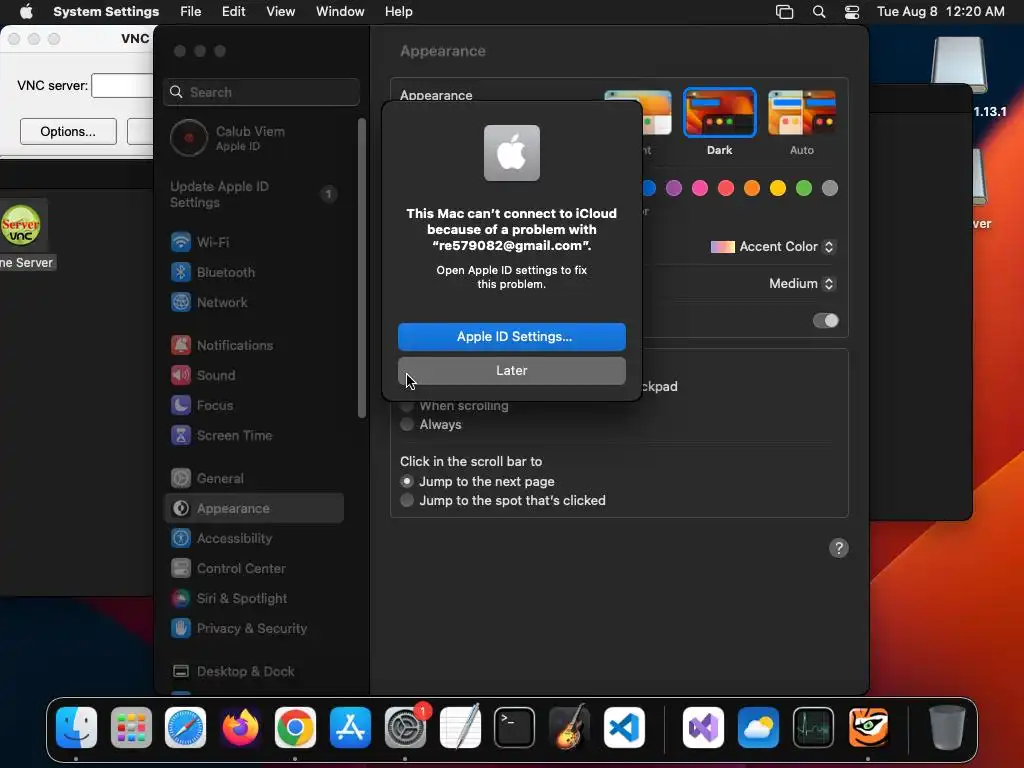Open General settings pane
Screen dimensions: 1024x768
click(254, 479)
